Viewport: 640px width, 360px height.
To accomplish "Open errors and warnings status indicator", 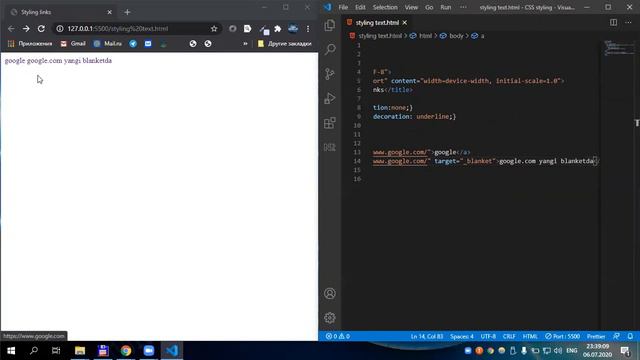I will tap(338, 336).
